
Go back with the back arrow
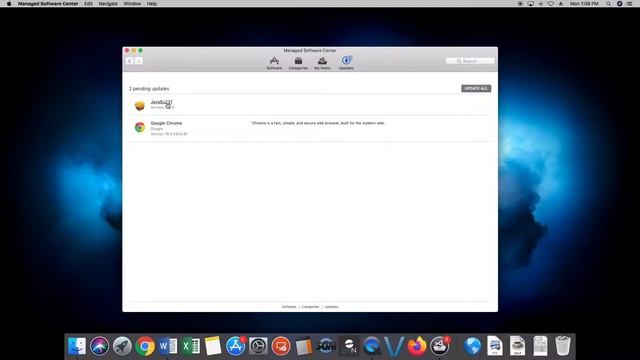(130, 61)
